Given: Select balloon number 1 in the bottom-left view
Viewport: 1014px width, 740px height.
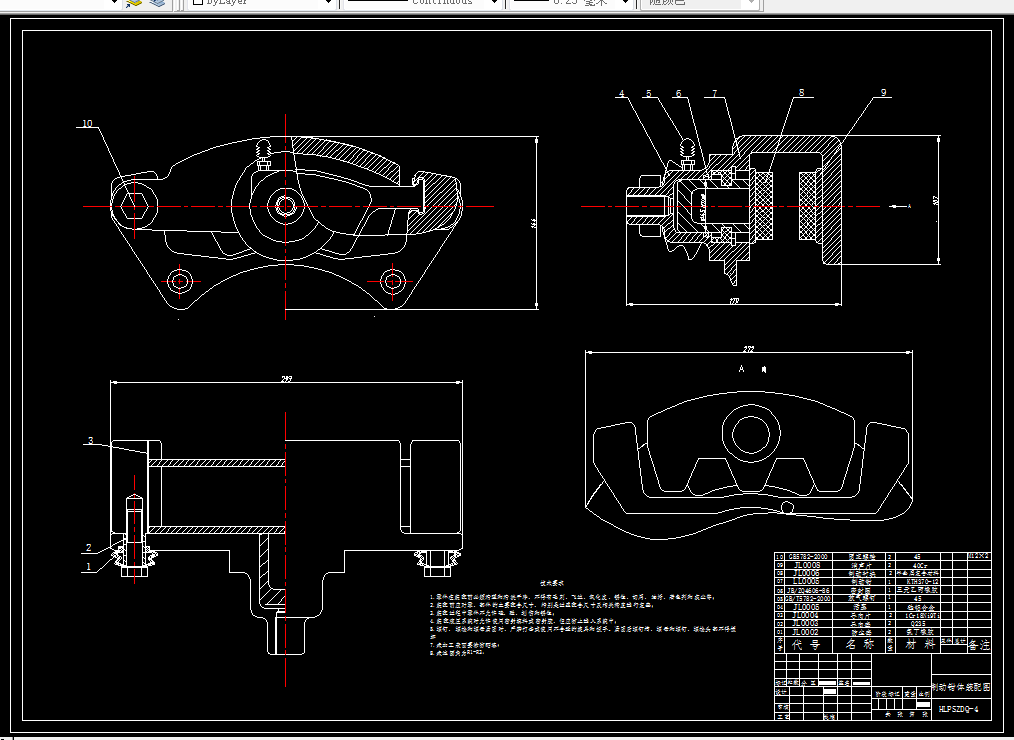Looking at the screenshot, I should 89,567.
